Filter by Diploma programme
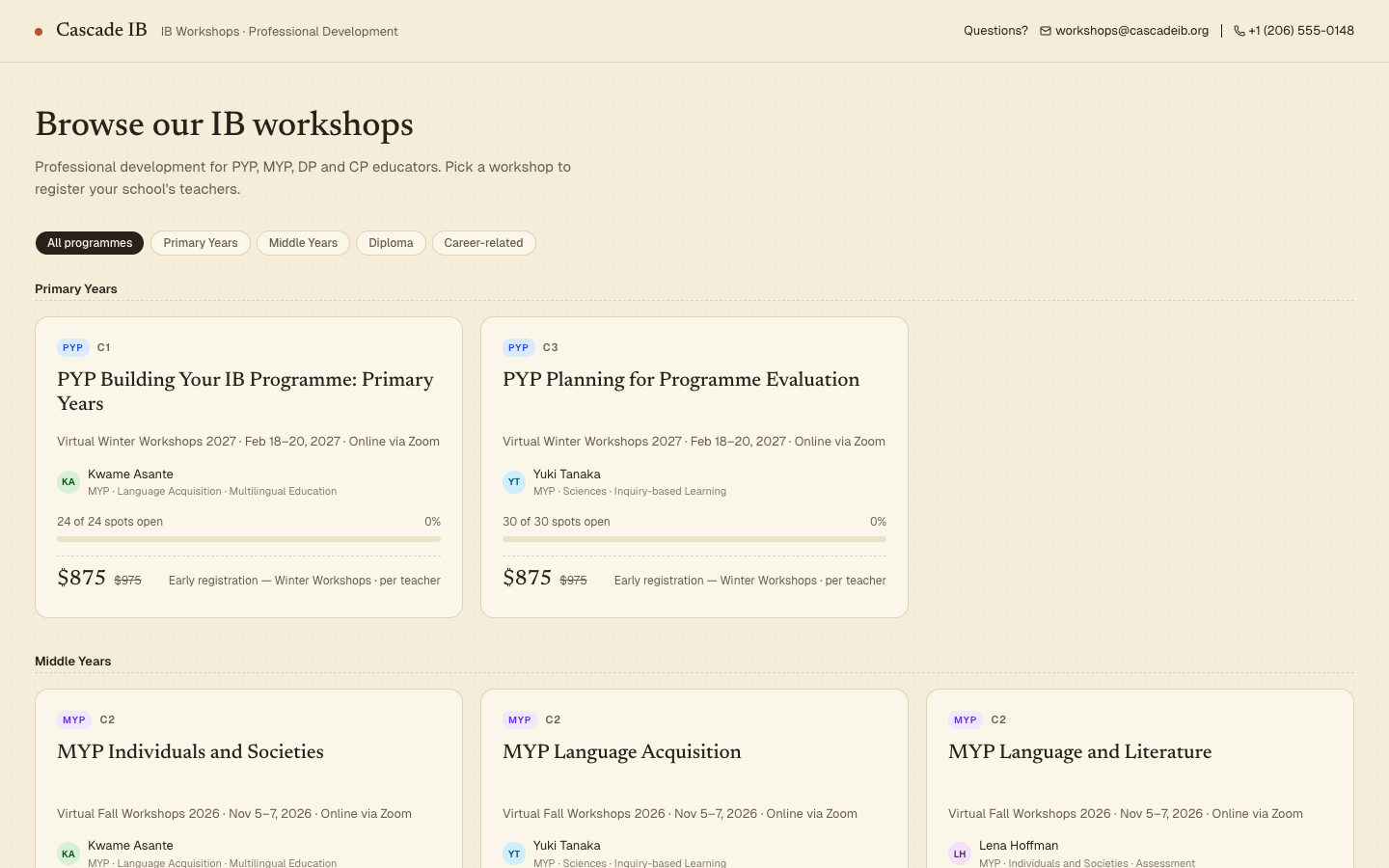Image resolution: width=1389 pixels, height=868 pixels. pyautogui.click(x=391, y=243)
